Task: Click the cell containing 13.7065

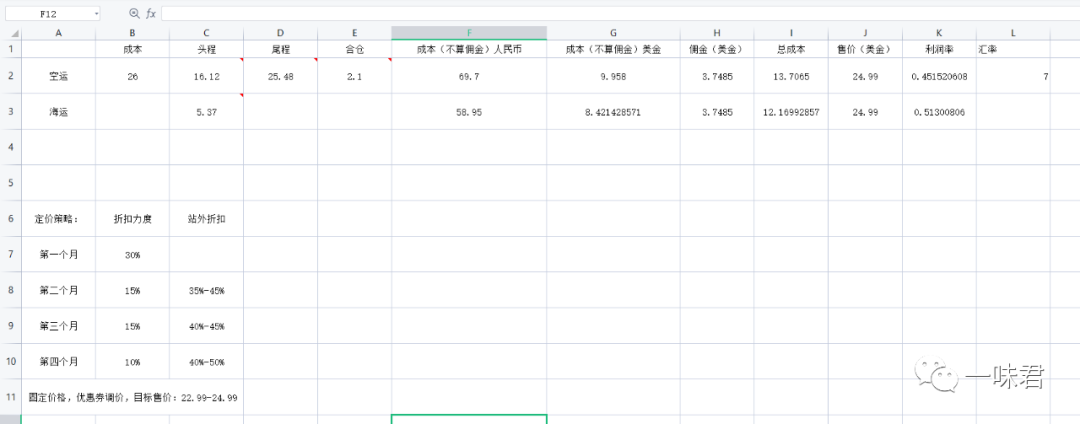Action: pos(791,76)
